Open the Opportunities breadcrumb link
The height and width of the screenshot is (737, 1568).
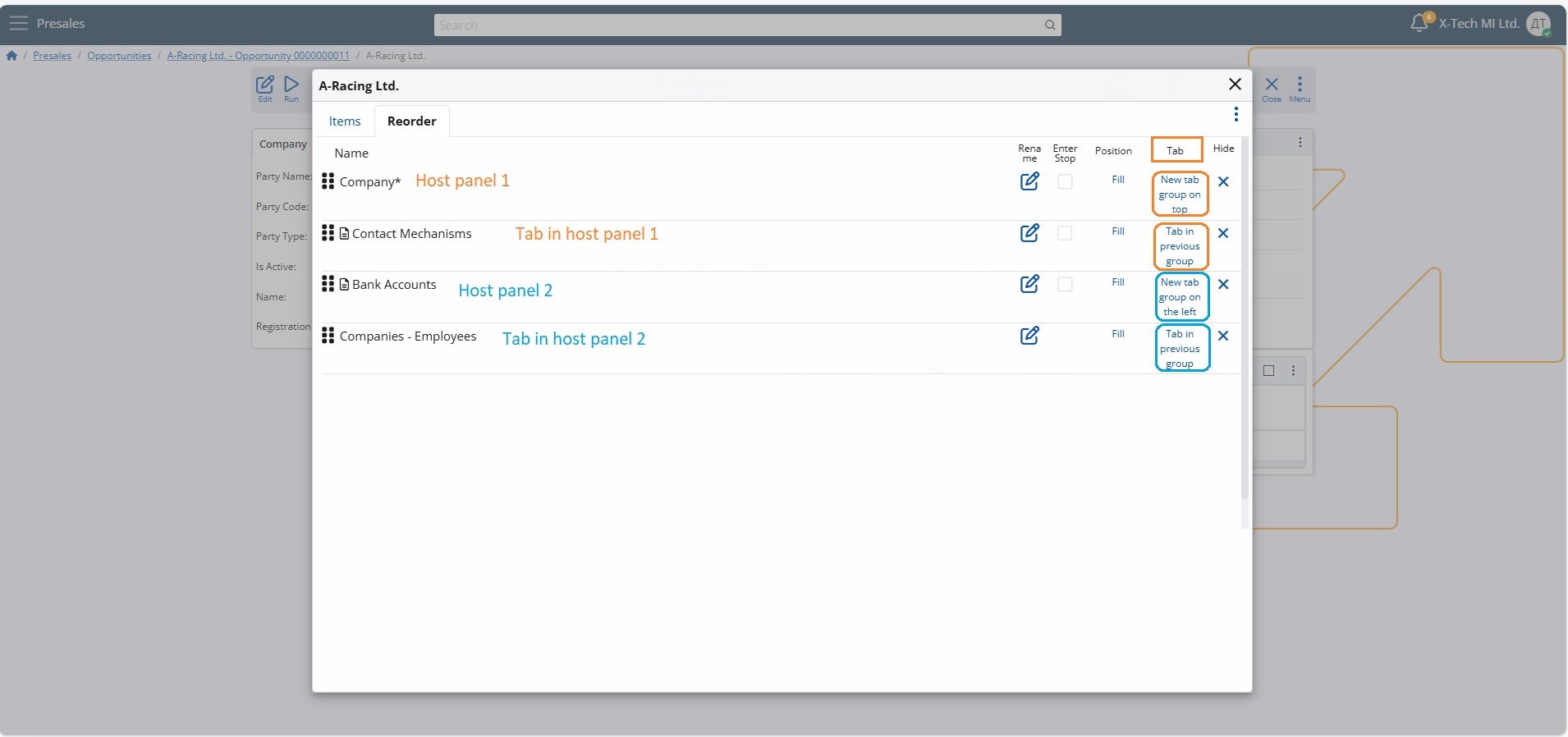click(x=119, y=56)
